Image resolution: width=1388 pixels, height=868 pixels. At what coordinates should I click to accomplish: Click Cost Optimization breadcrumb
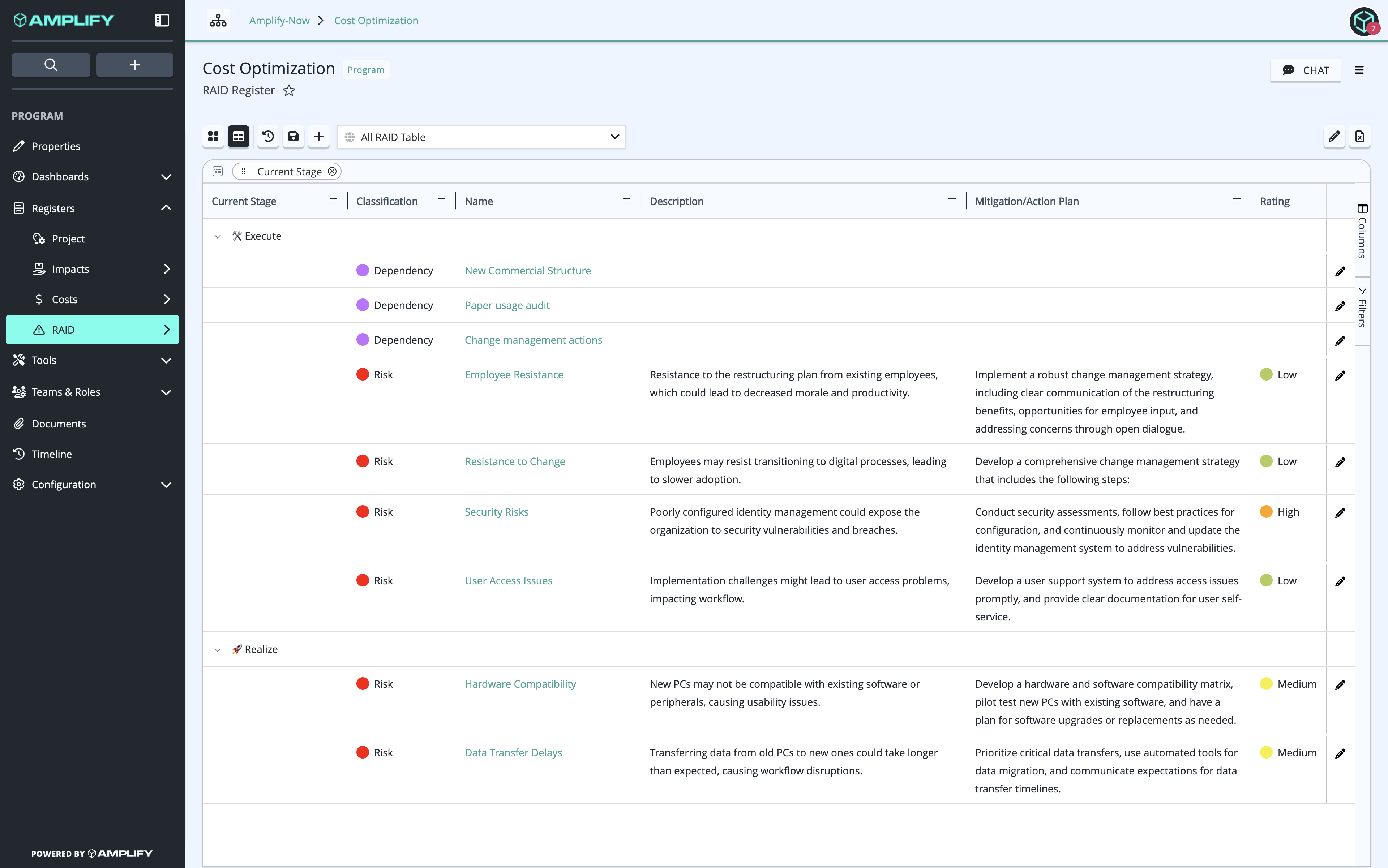[376, 21]
